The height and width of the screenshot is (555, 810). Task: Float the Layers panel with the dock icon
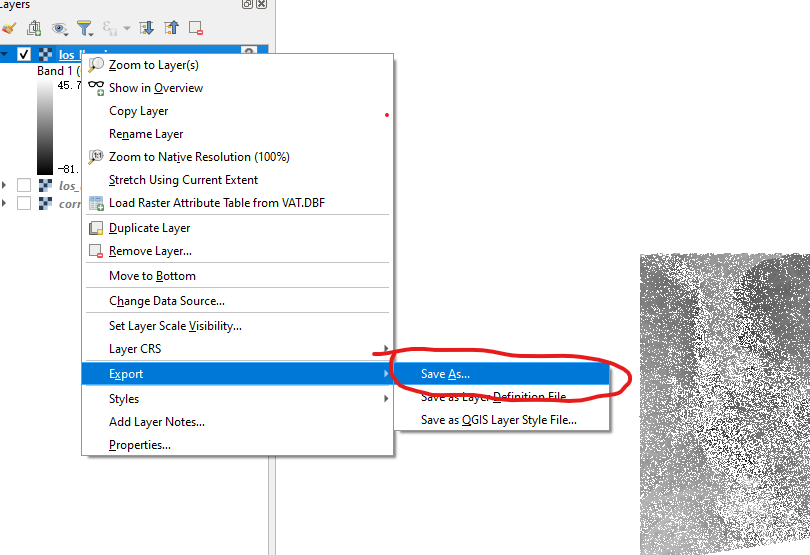tap(247, 4)
